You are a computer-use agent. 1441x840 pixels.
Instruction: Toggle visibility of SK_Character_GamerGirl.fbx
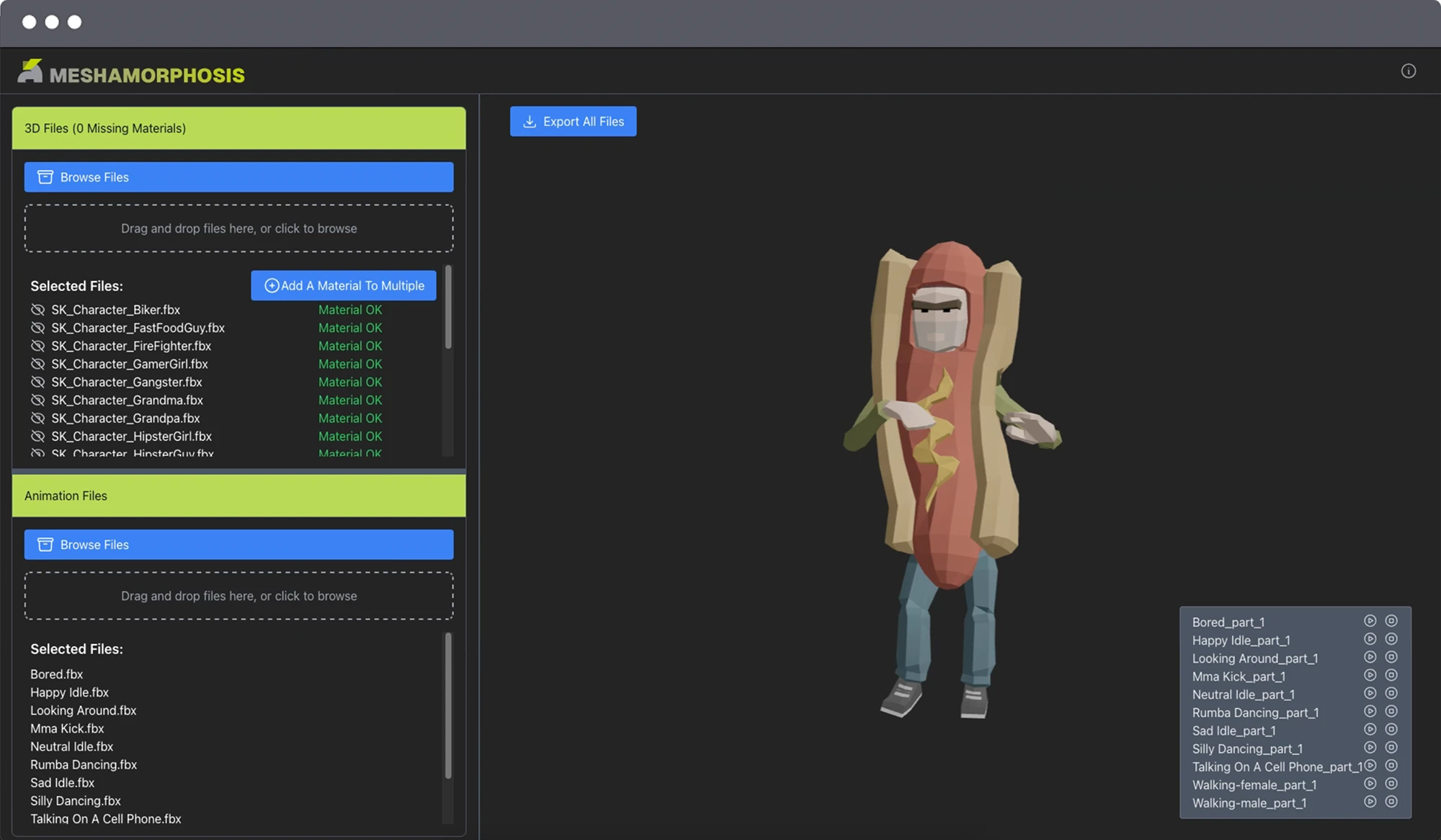[x=37, y=364]
